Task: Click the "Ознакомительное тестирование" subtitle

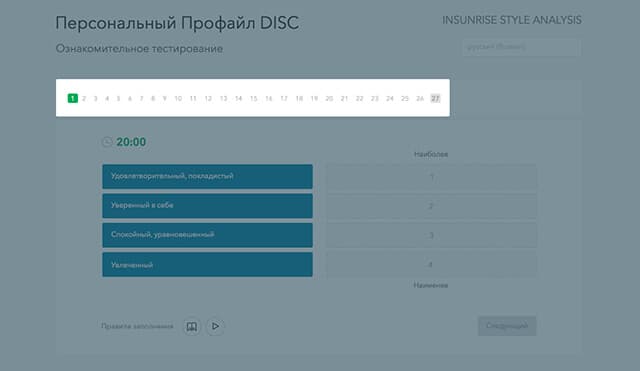Action: pyautogui.click(x=139, y=49)
